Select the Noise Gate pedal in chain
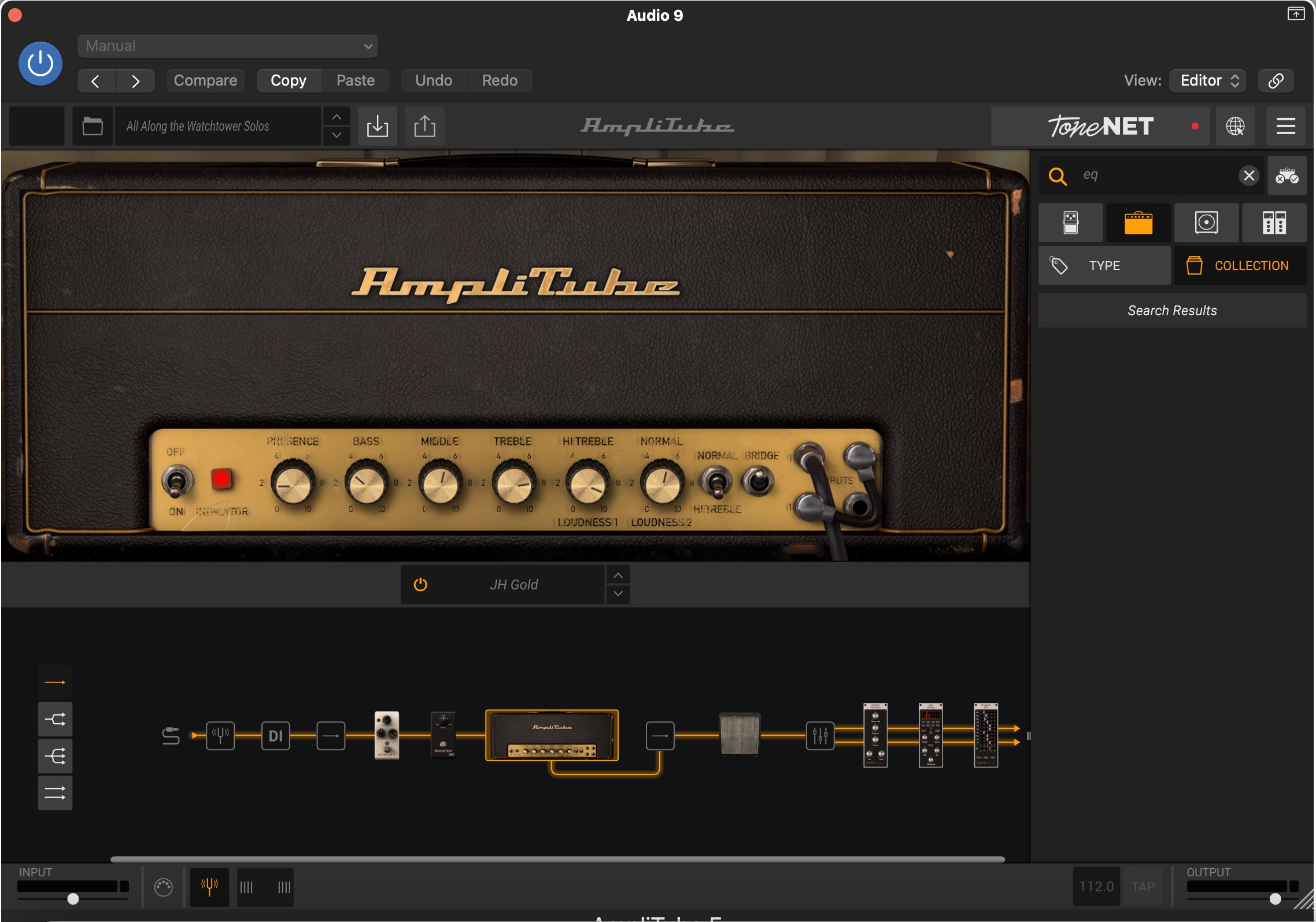Image resolution: width=1316 pixels, height=922 pixels. point(387,735)
